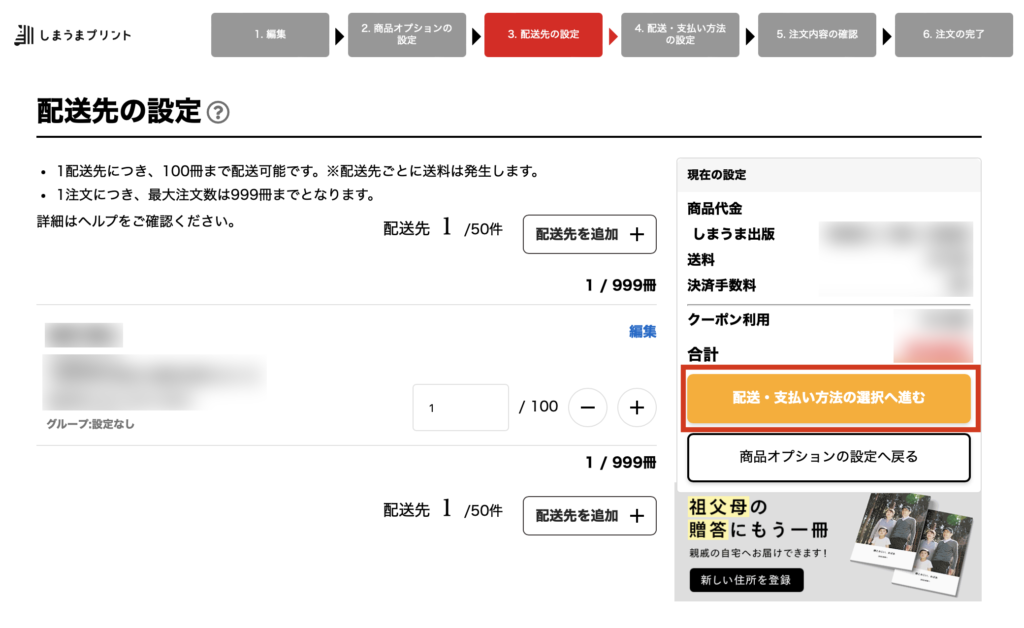Click the bottom 配送先を追加 button
Screen dimensions: 1024x628
(589, 516)
